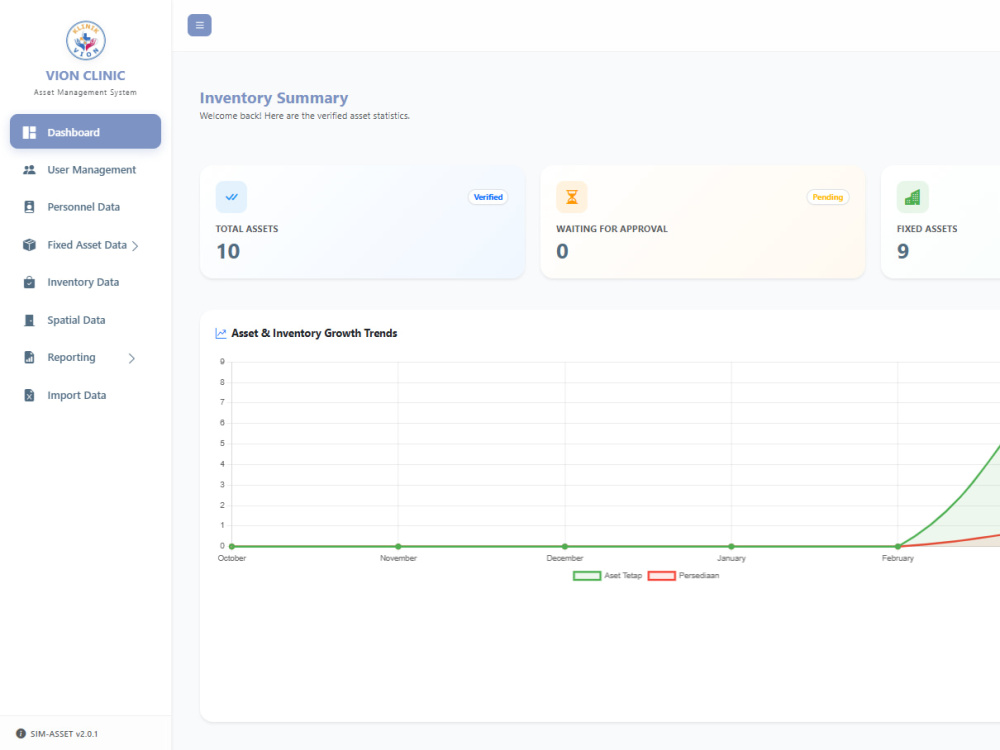1000x750 pixels.
Task: Click the Pending badge on approval card
Action: (x=828, y=197)
